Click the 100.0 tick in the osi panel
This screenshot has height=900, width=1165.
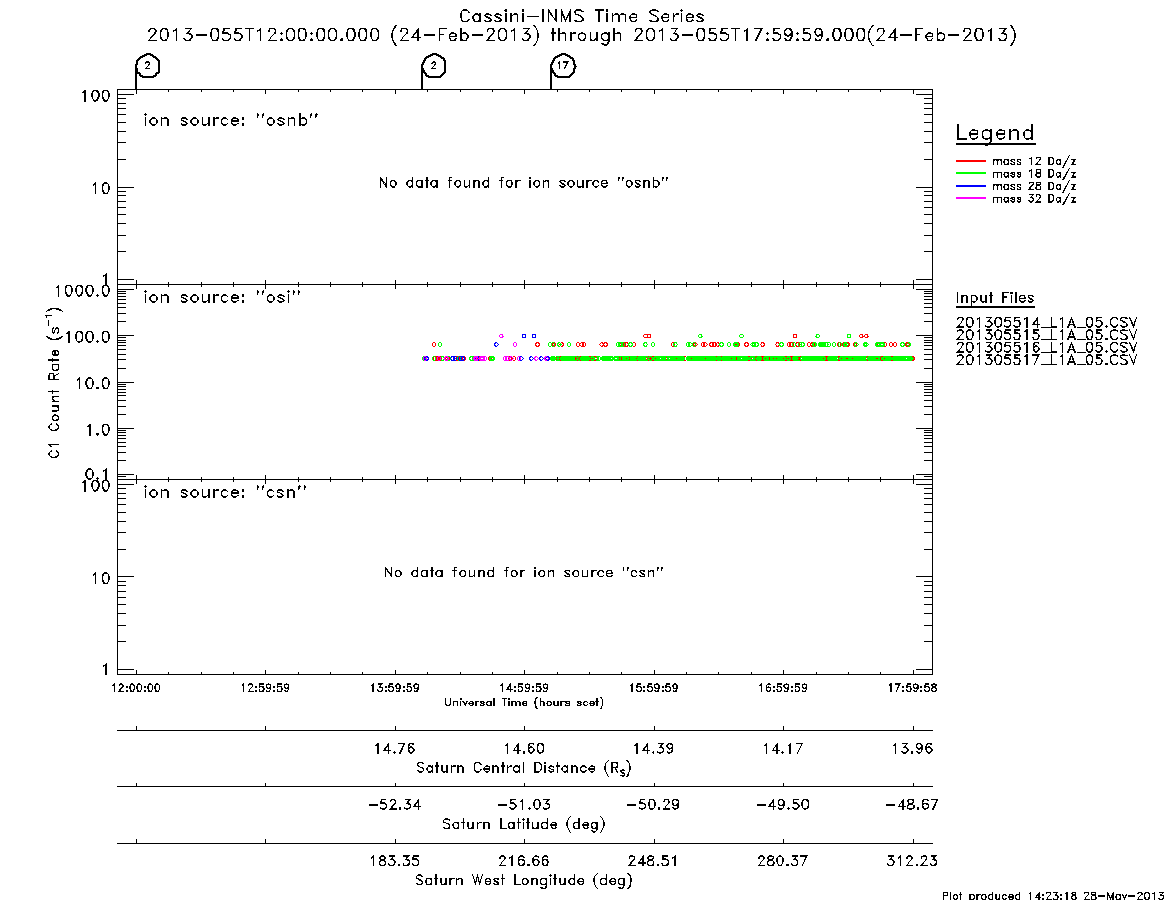(88, 337)
